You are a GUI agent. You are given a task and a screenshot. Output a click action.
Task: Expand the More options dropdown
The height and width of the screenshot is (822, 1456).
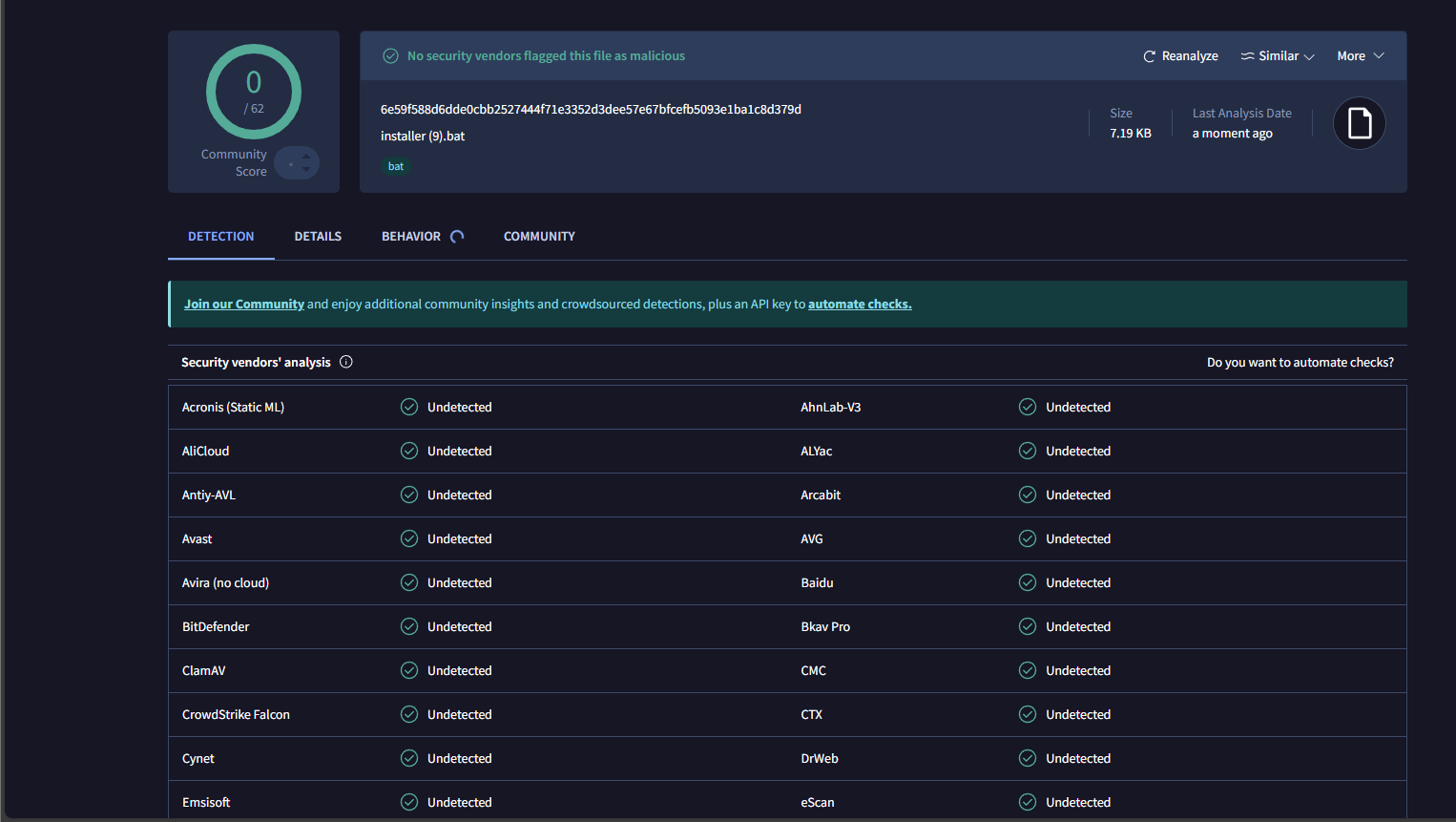(x=1361, y=55)
